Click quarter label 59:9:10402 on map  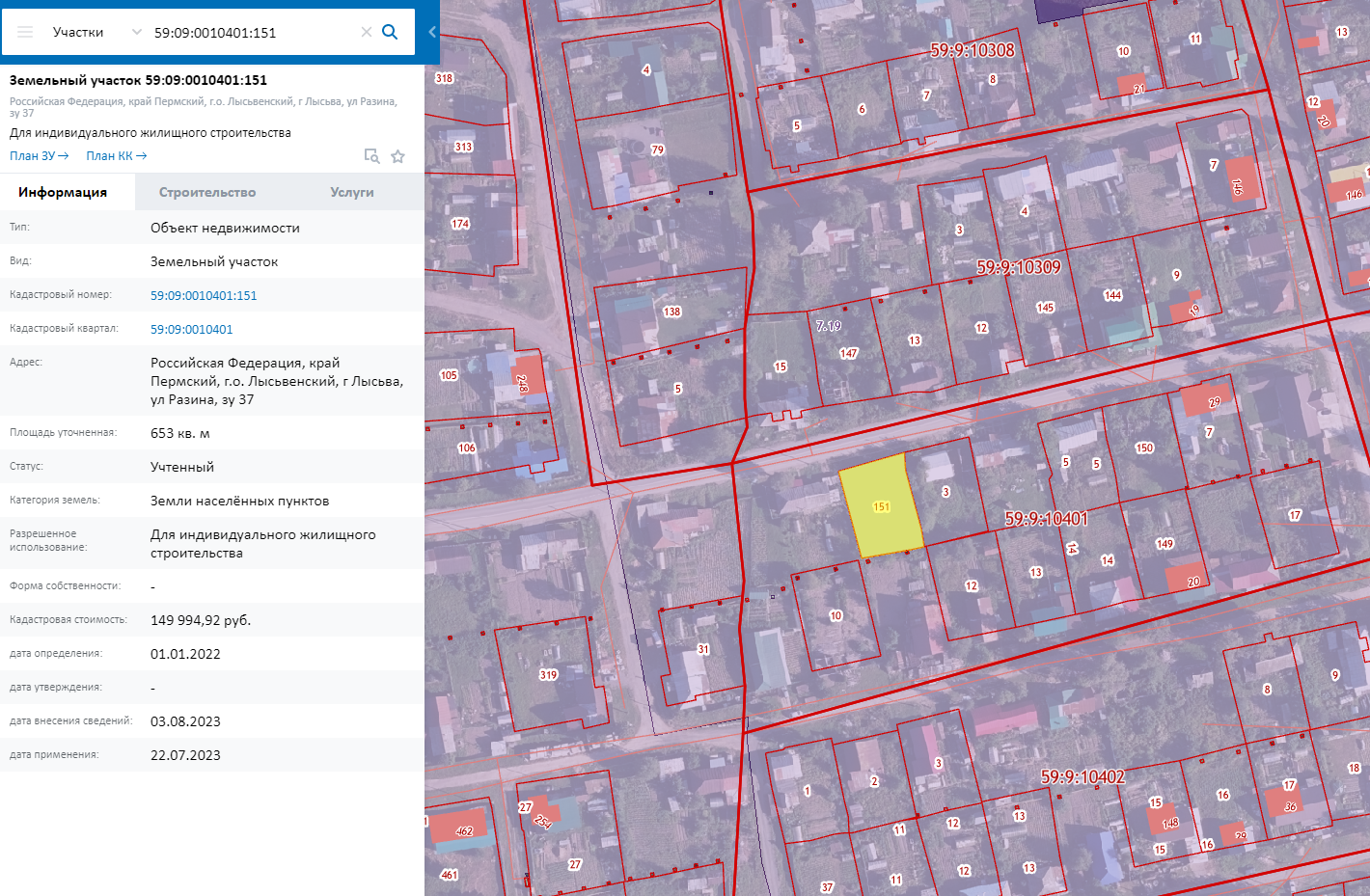[x=1082, y=776]
